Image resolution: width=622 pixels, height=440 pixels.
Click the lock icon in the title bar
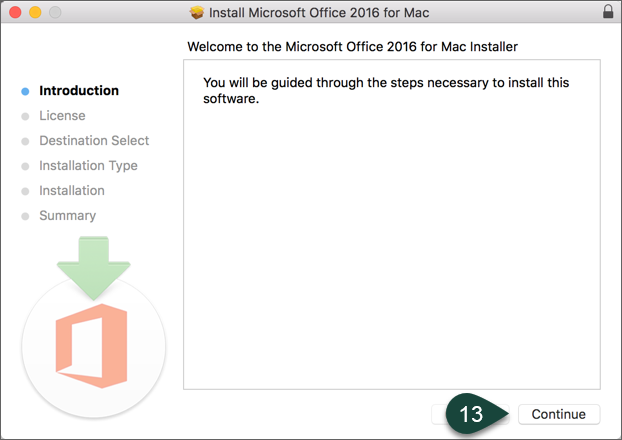[x=608, y=12]
